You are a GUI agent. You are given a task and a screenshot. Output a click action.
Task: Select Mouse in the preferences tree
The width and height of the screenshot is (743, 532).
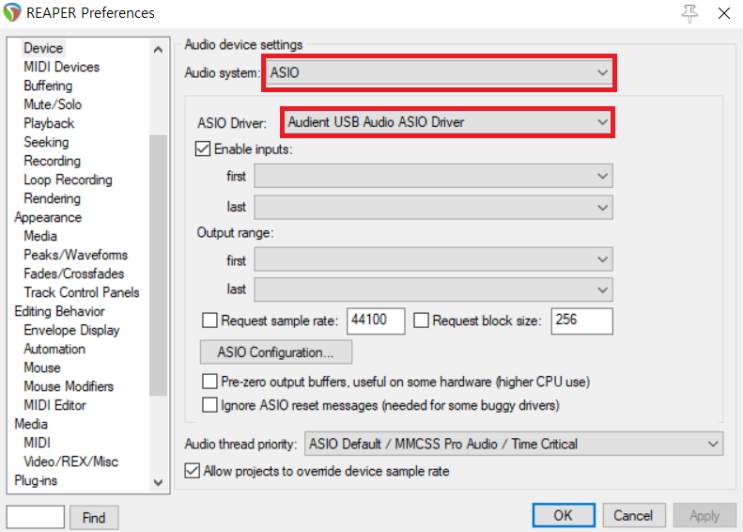(42, 368)
